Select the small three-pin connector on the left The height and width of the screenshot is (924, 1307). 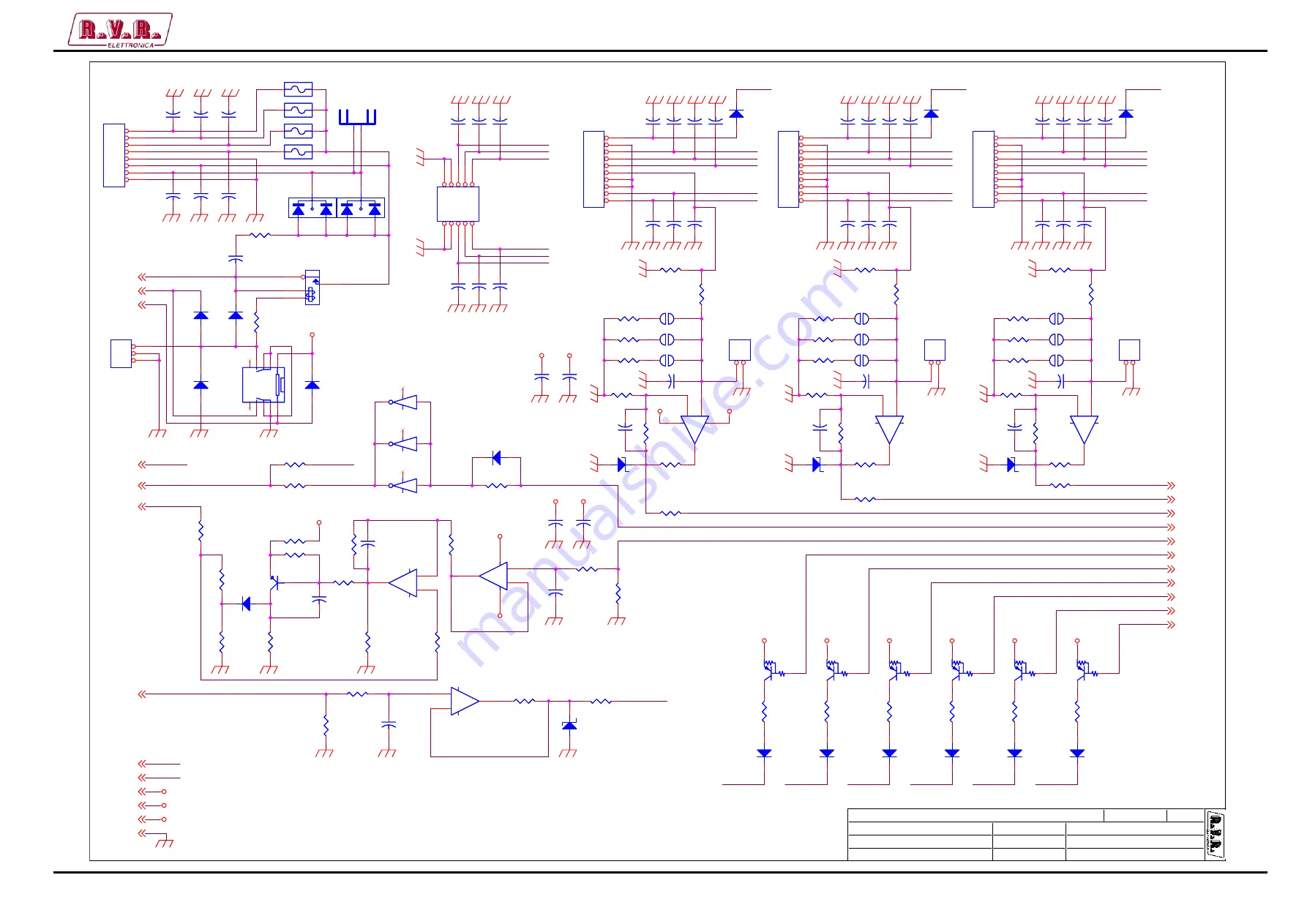click(x=121, y=353)
